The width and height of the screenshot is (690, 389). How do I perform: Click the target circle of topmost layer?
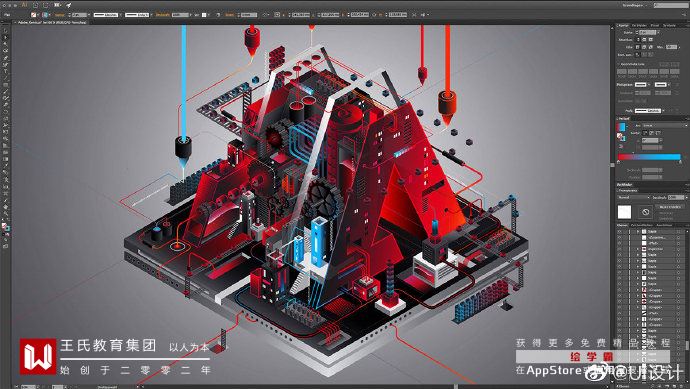tap(679, 232)
